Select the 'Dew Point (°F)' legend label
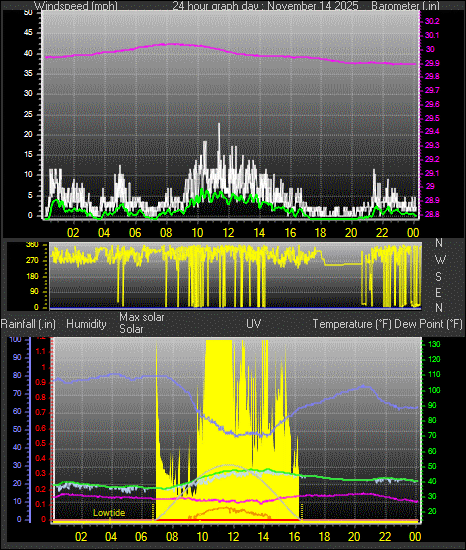The height and width of the screenshot is (550, 466). click(x=428, y=324)
